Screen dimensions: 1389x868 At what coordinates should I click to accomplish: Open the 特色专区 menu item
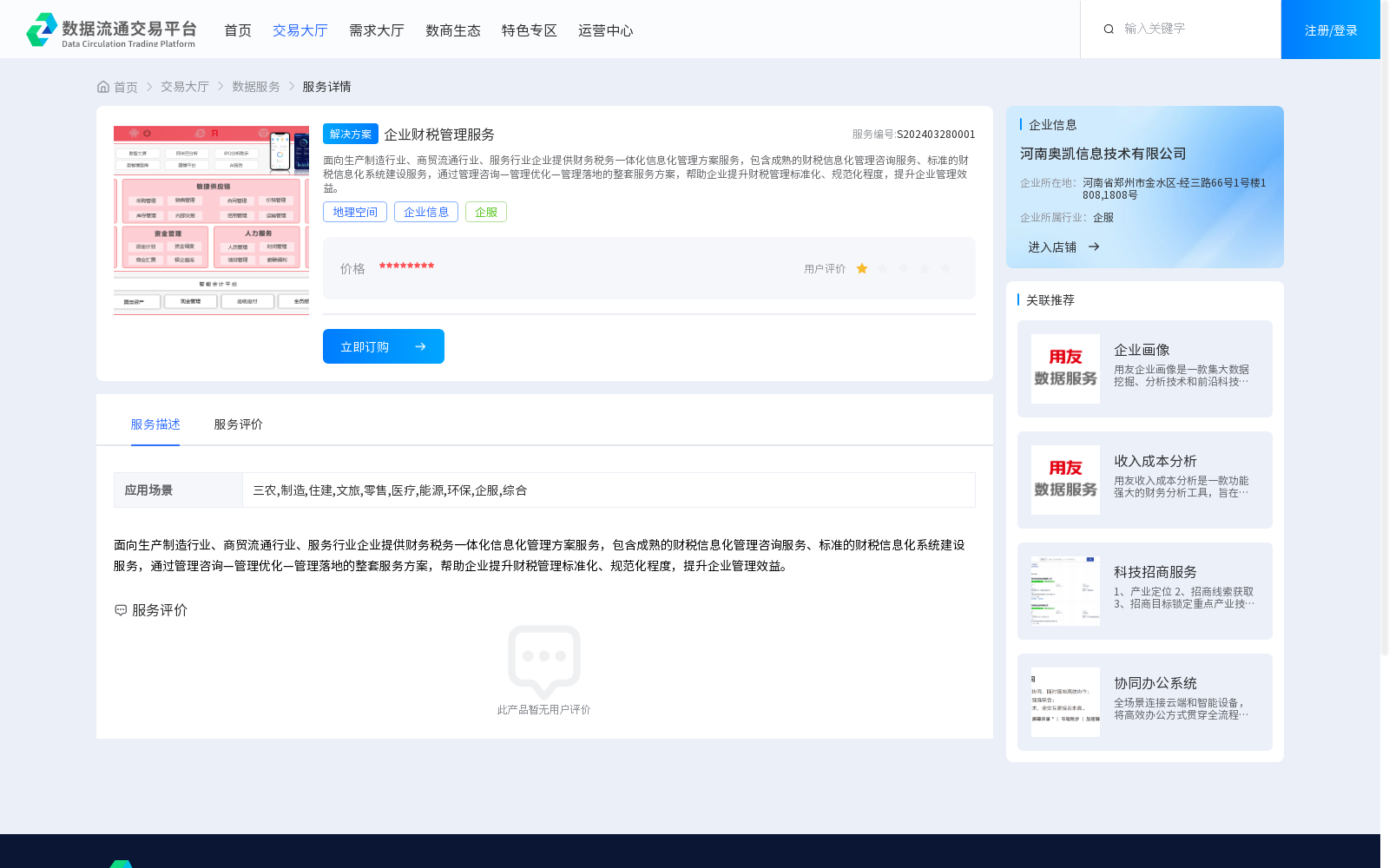click(x=530, y=30)
